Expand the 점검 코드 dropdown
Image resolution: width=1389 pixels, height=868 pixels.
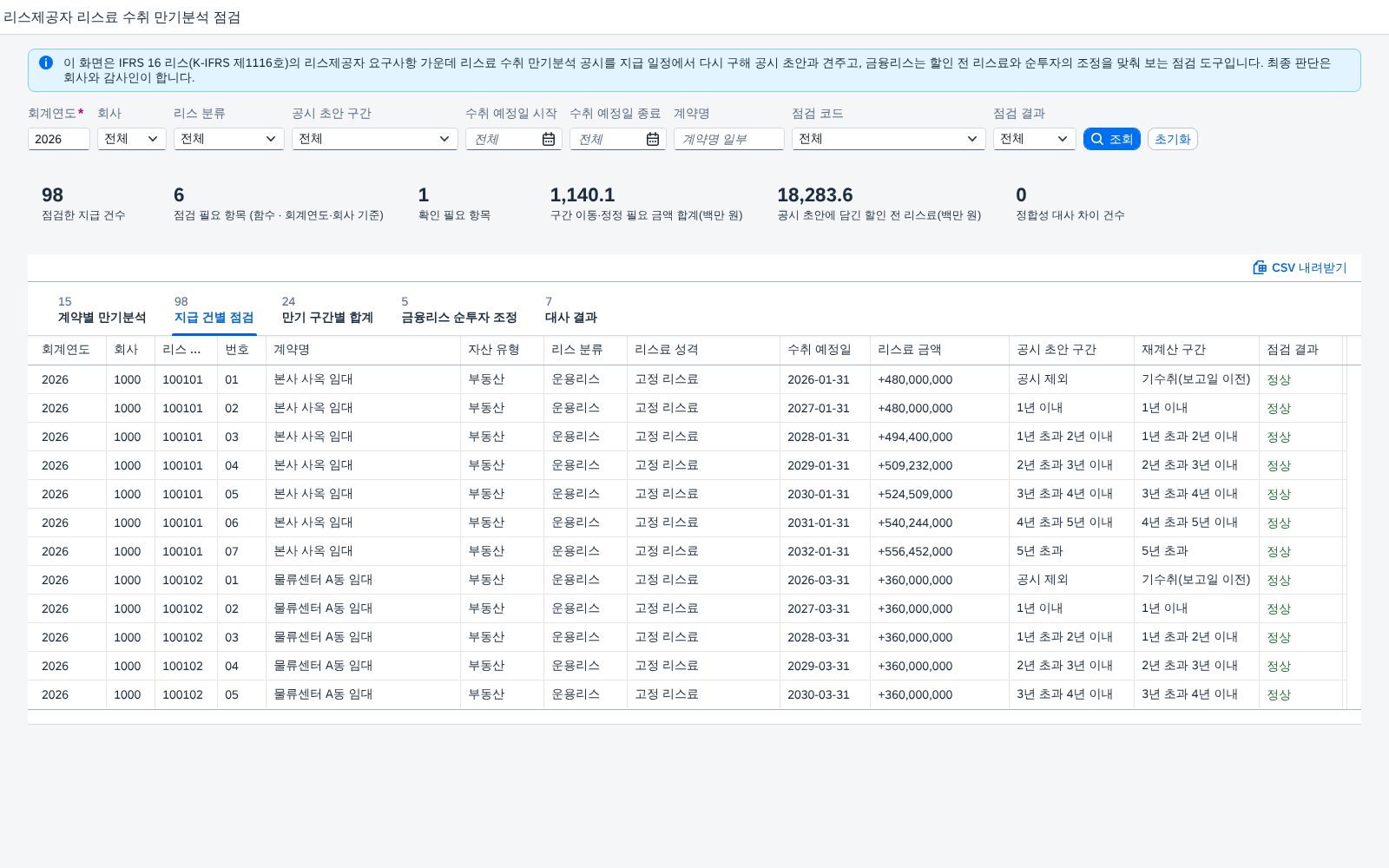[x=889, y=139]
